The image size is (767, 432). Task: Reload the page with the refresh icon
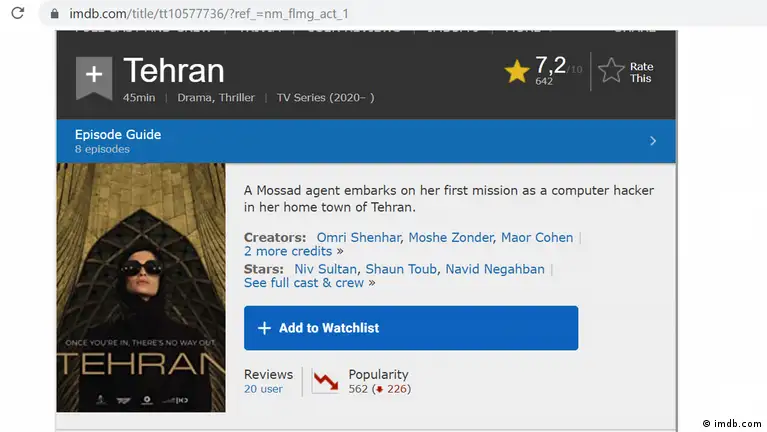[x=18, y=14]
